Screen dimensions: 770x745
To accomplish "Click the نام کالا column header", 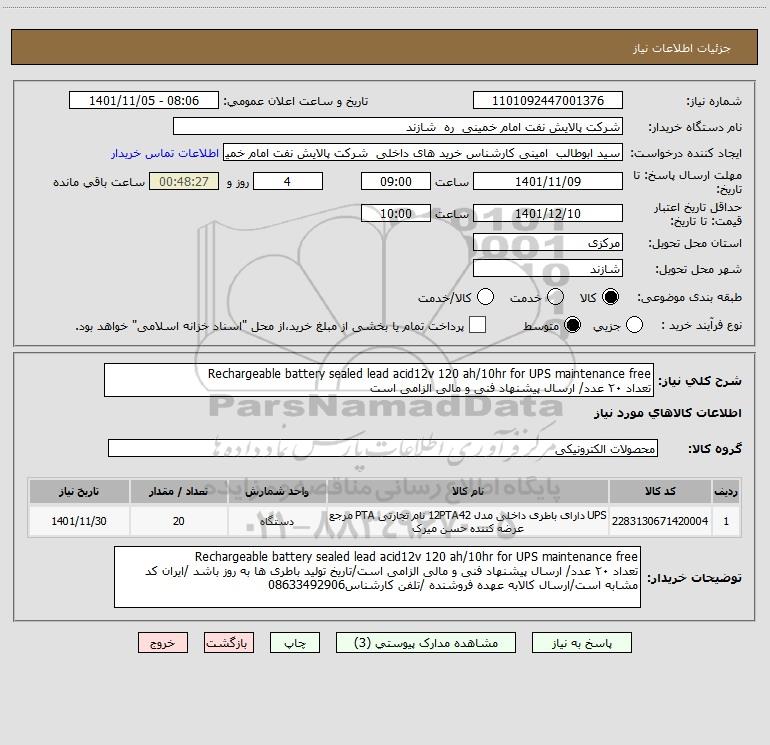I will click(468, 491).
